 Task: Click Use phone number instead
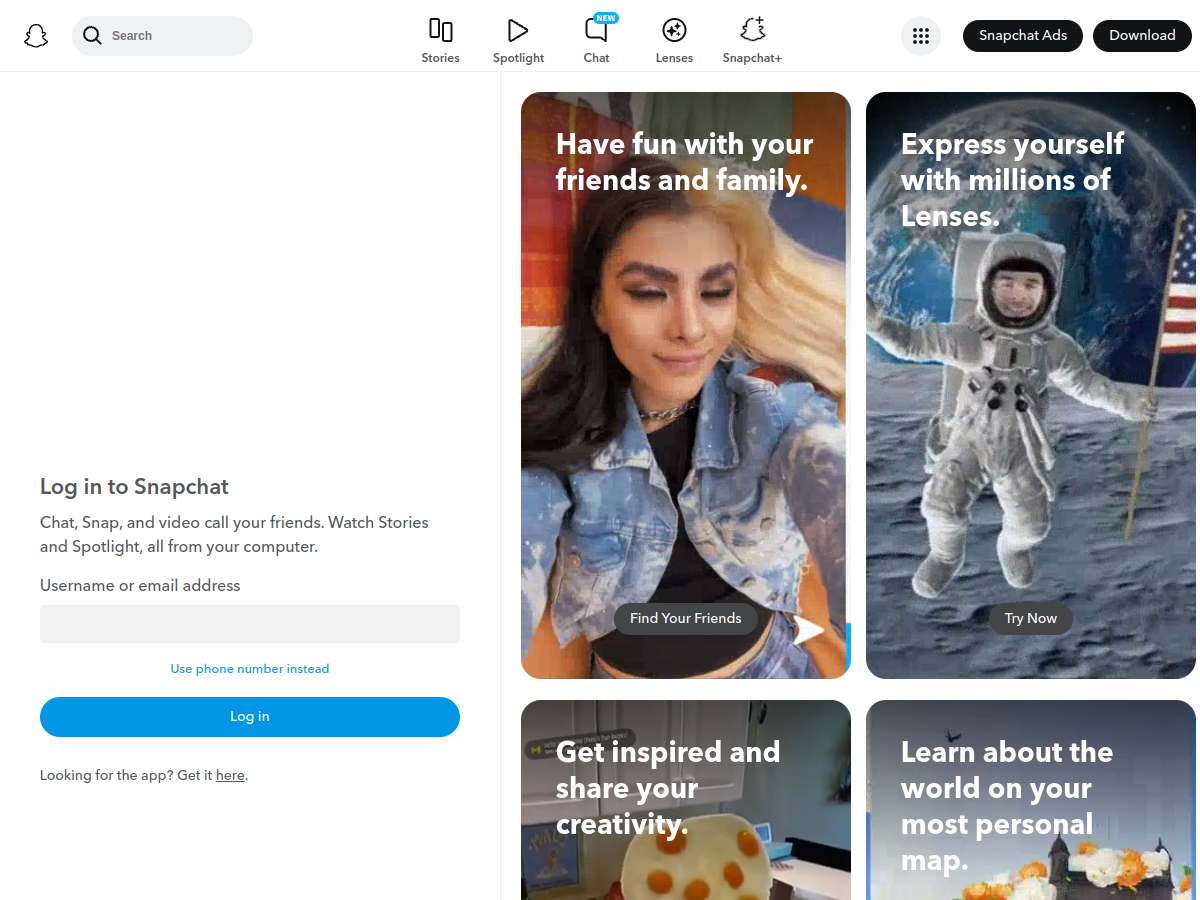click(250, 669)
